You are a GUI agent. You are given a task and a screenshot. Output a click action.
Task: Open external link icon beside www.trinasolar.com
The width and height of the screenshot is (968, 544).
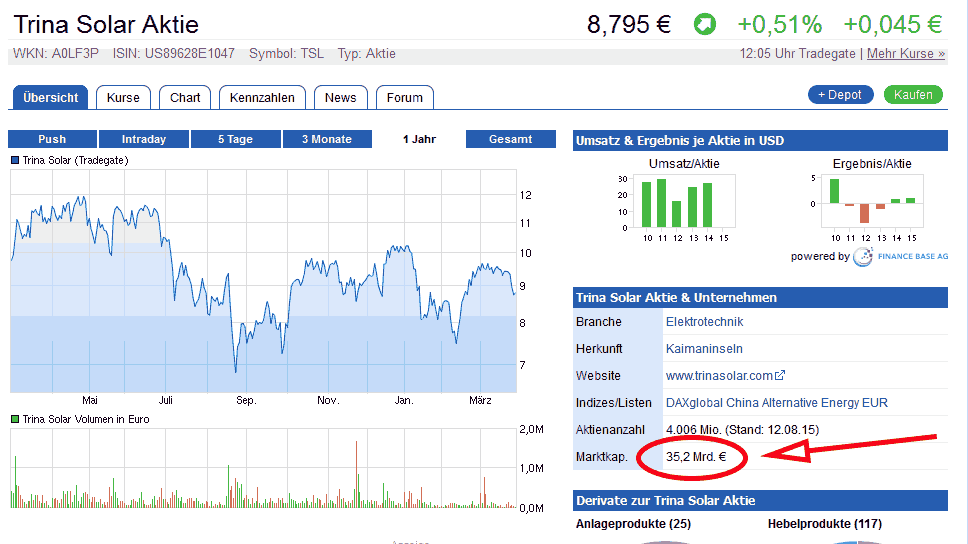pos(780,375)
